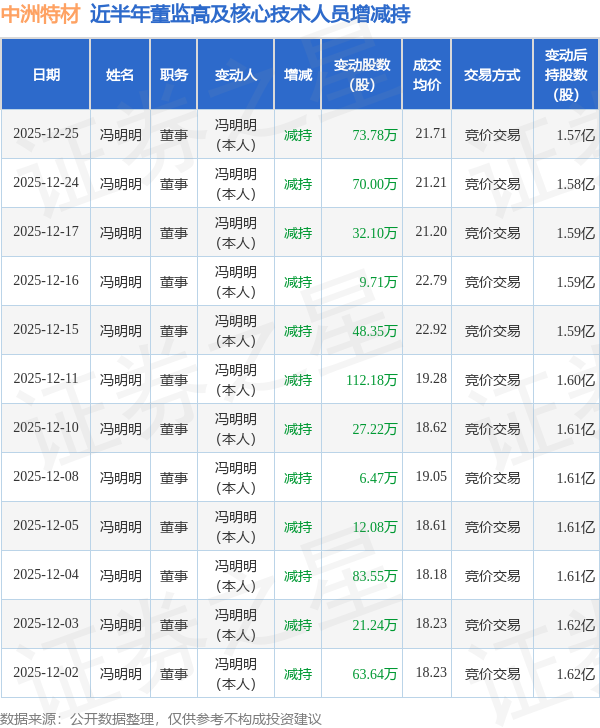Click date cell 2025-12-17
The height and width of the screenshot is (728, 600).
(46, 232)
